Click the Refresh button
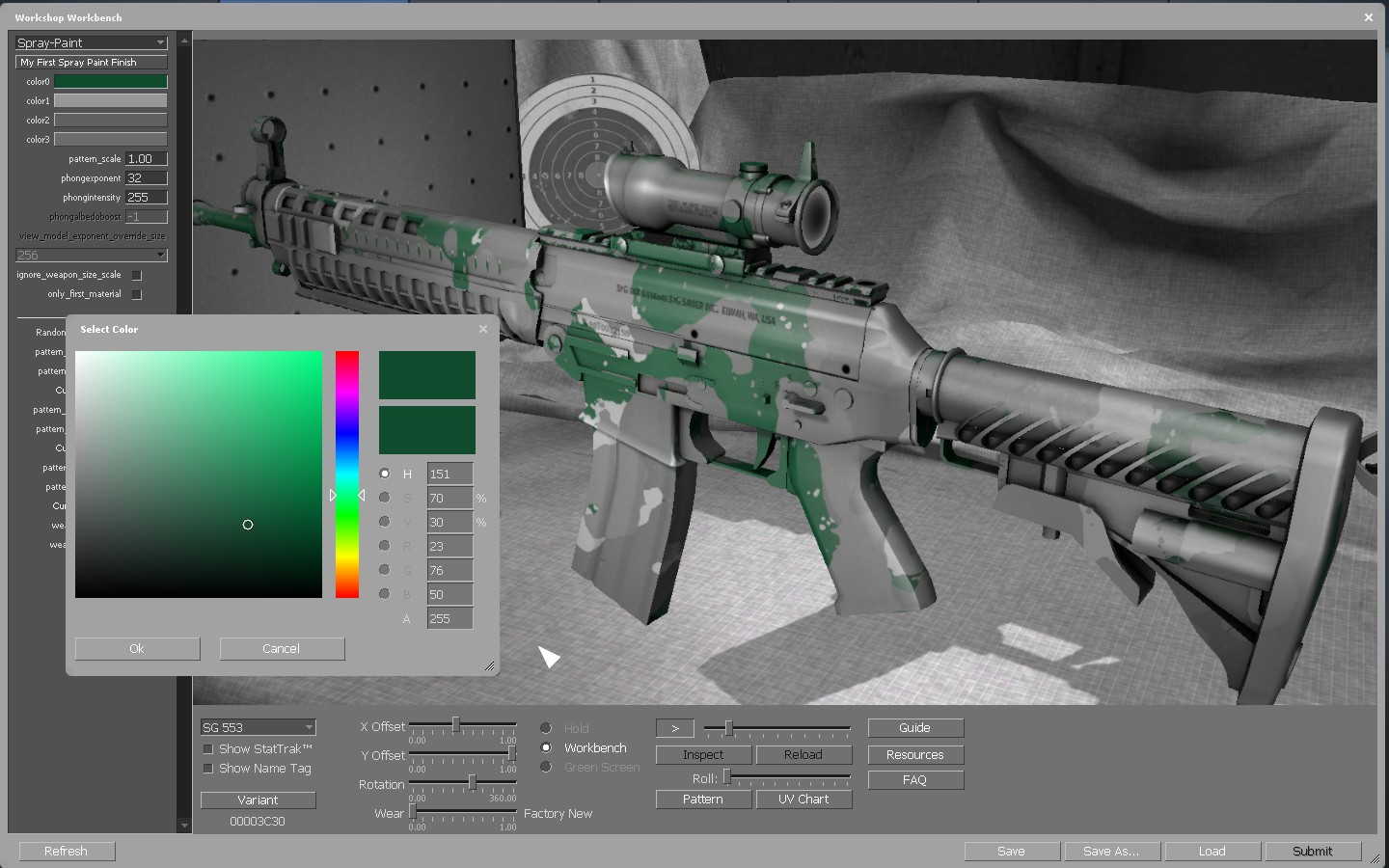This screenshot has width=1389, height=868. click(x=66, y=852)
